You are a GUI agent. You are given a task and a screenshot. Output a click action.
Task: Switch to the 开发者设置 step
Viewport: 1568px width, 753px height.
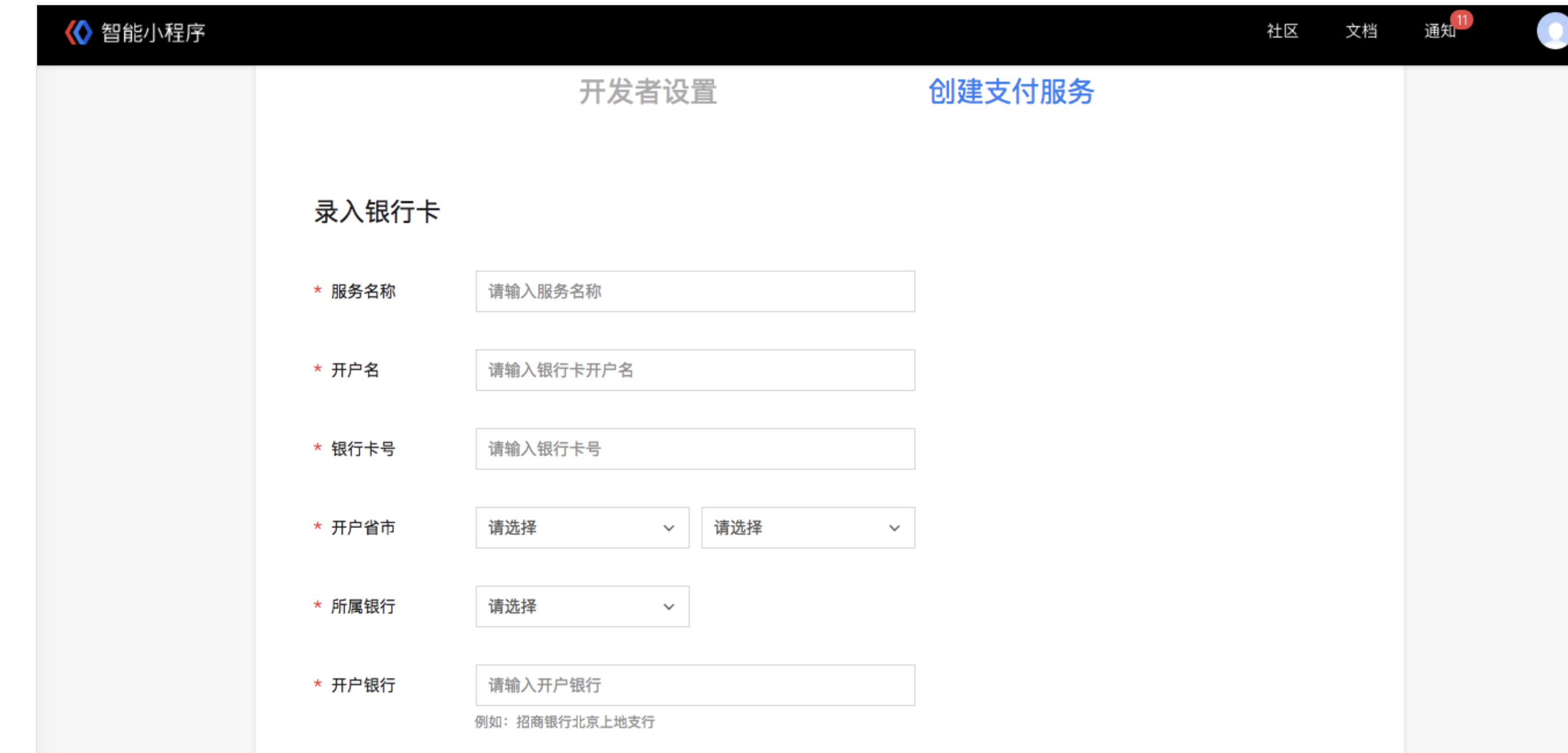point(648,92)
